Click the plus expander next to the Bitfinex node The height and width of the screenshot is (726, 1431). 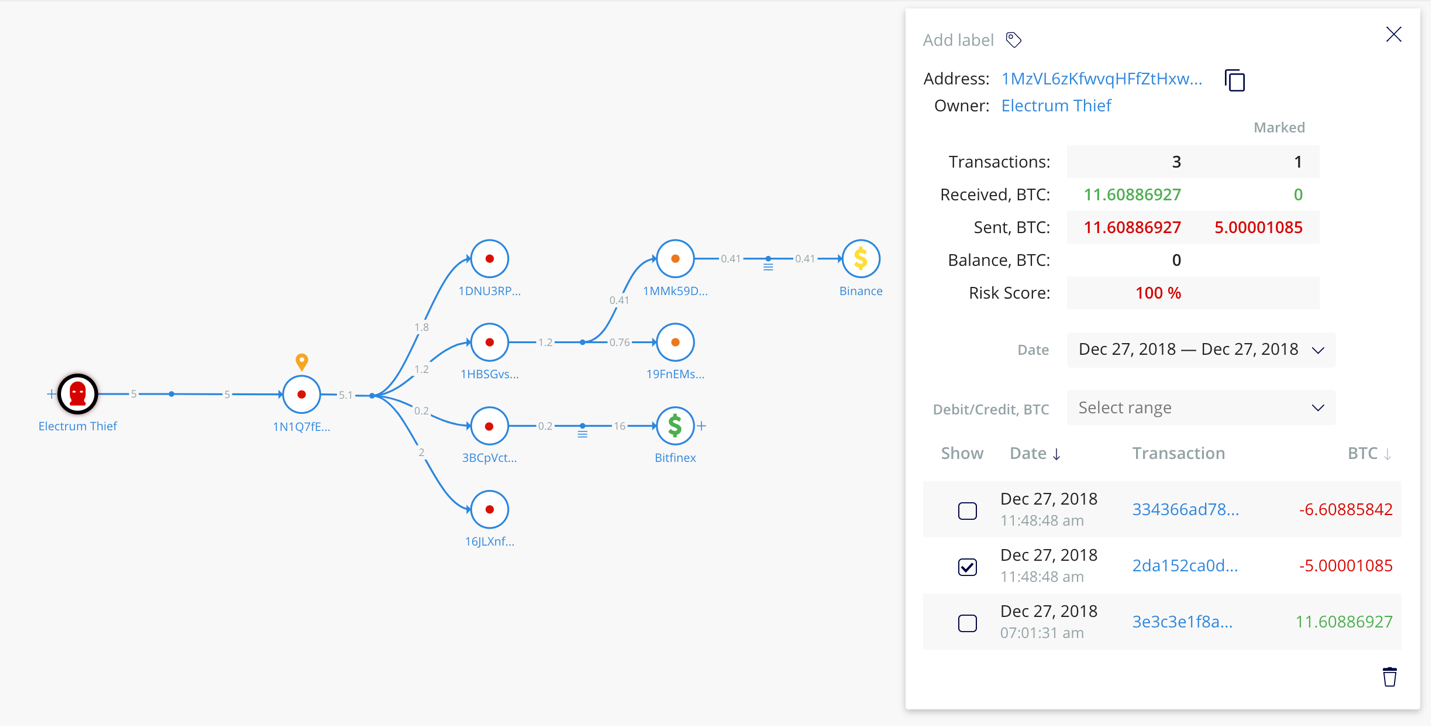704,425
